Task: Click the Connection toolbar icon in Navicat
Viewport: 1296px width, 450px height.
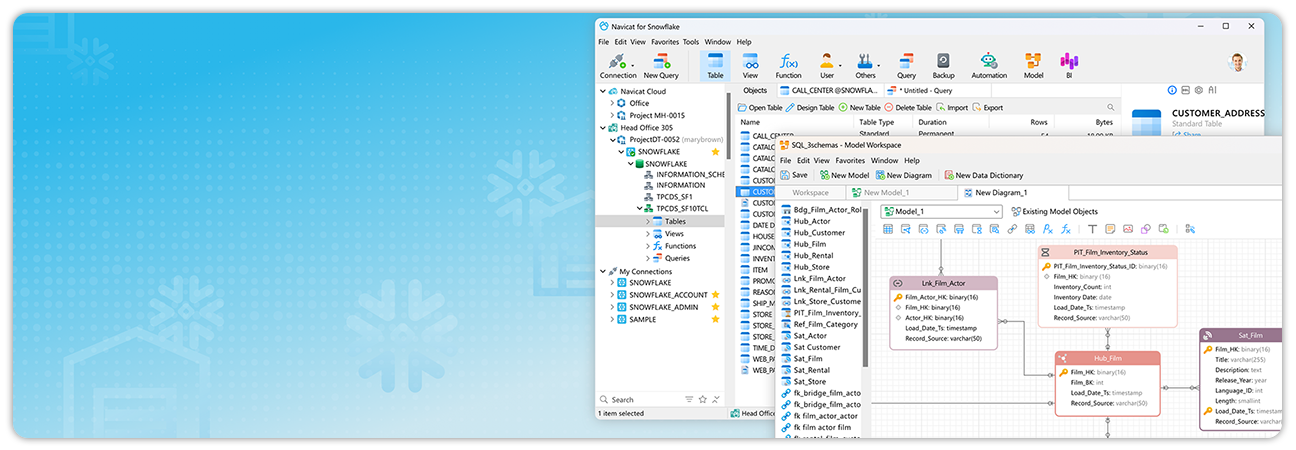Action: [x=617, y=66]
